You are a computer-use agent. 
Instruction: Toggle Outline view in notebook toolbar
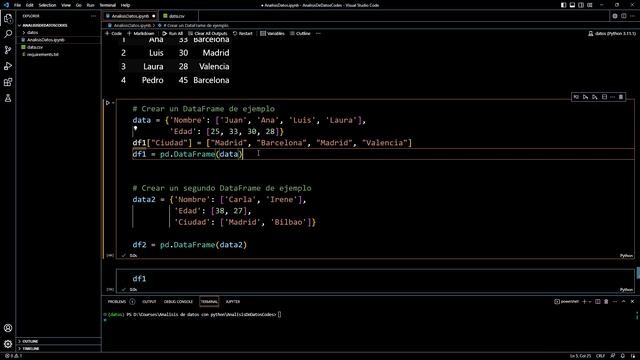point(300,33)
